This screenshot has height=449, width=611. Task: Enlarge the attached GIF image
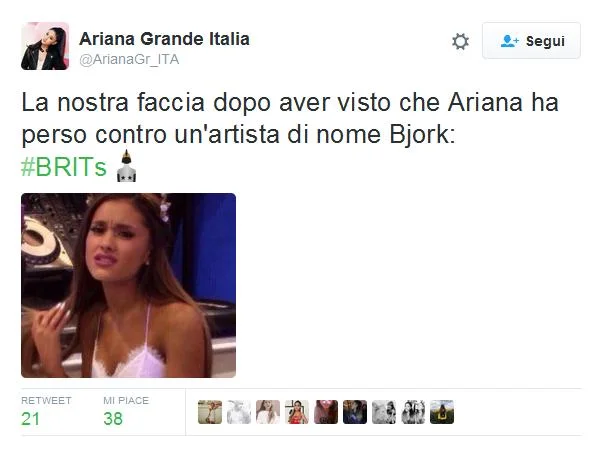[x=128, y=285]
